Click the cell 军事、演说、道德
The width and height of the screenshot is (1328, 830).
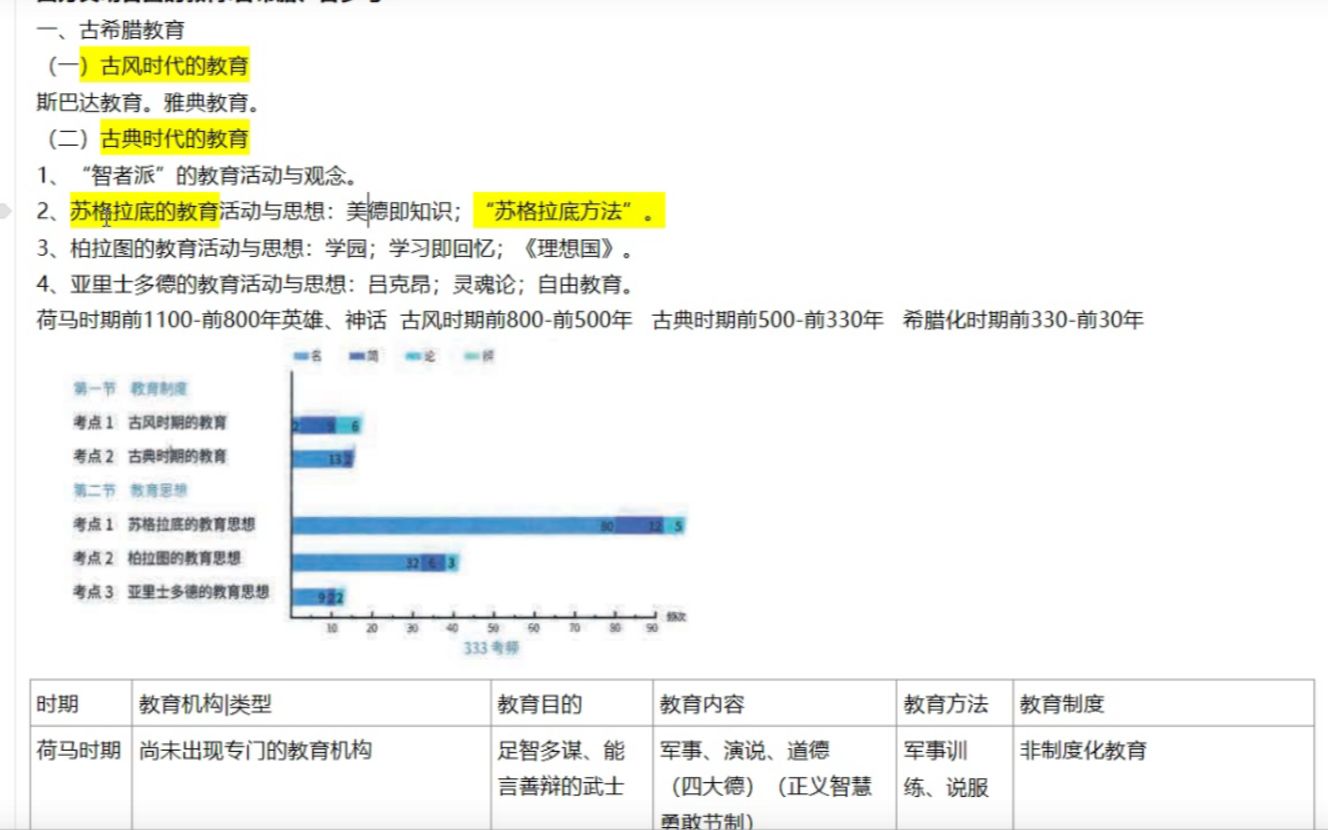point(744,750)
